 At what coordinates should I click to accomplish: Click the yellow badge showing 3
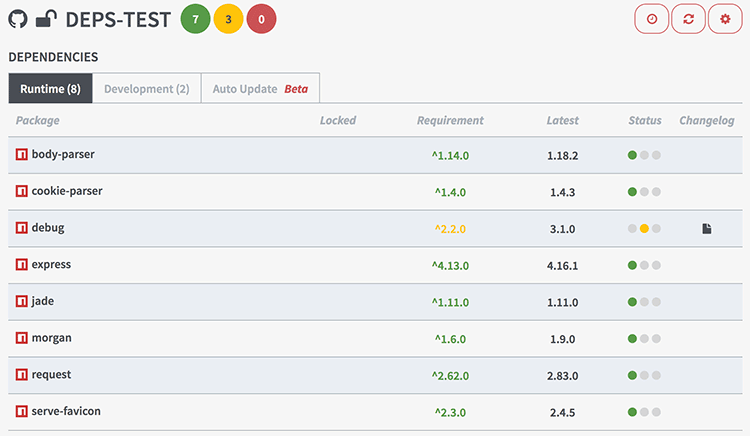(x=228, y=19)
